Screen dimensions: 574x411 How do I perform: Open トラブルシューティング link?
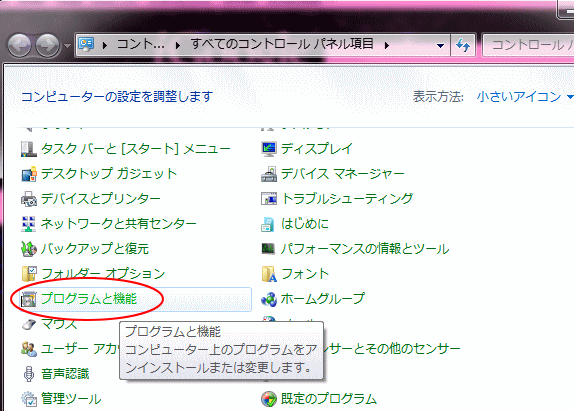347,198
